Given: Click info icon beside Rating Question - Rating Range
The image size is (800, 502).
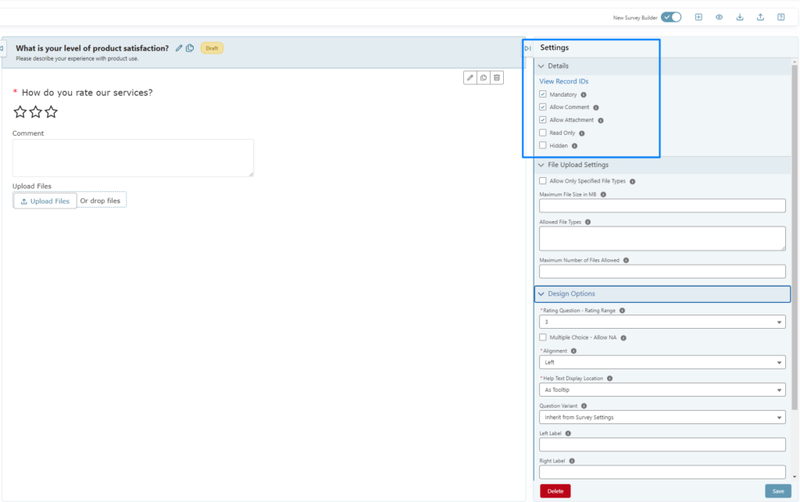Looking at the screenshot, I should [622, 310].
